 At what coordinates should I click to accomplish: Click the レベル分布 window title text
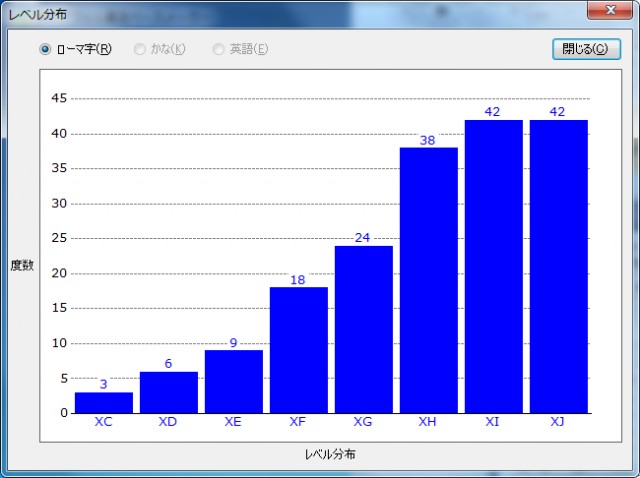tap(38, 15)
